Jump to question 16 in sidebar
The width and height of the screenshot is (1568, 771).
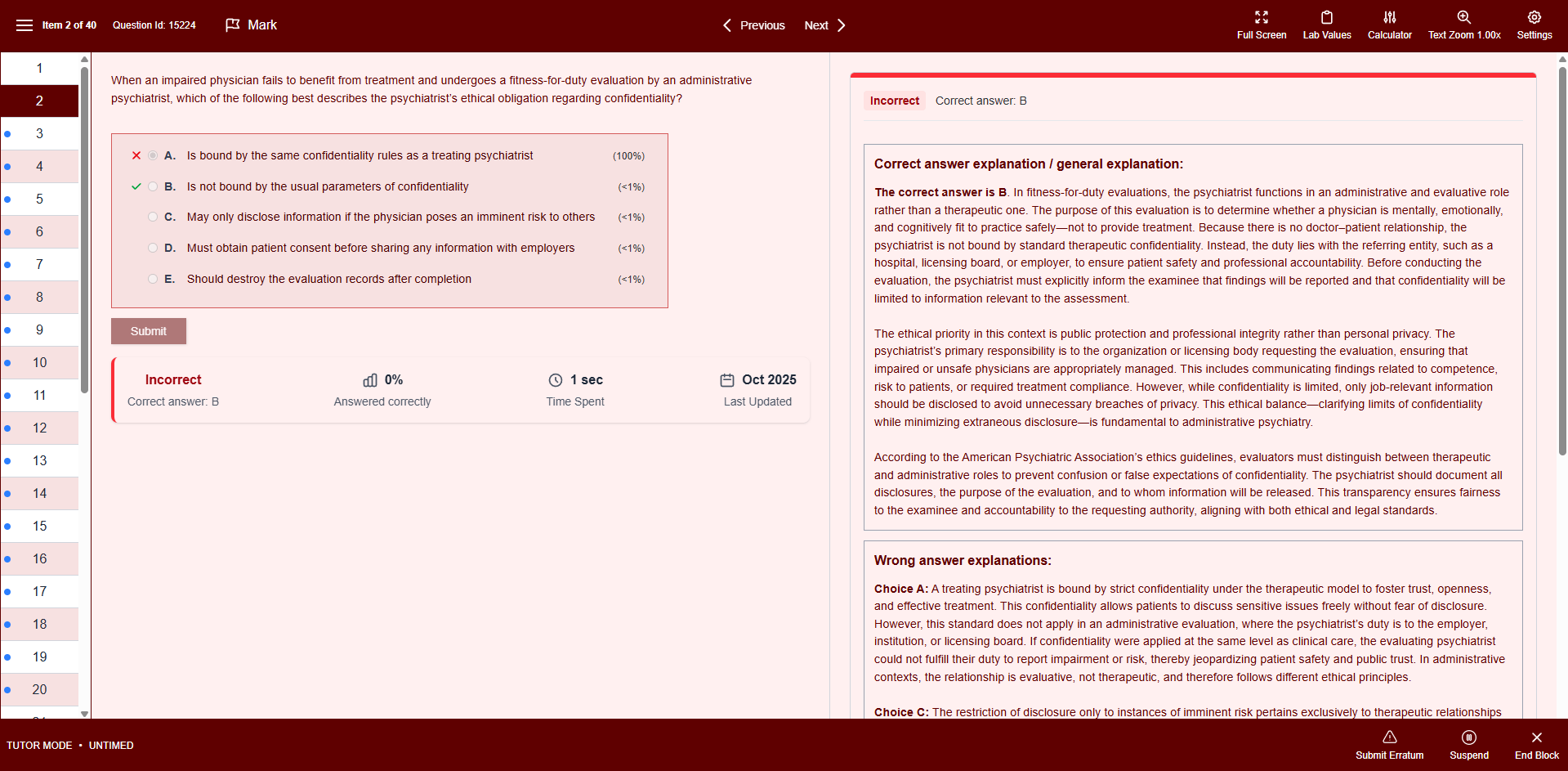[x=39, y=559]
